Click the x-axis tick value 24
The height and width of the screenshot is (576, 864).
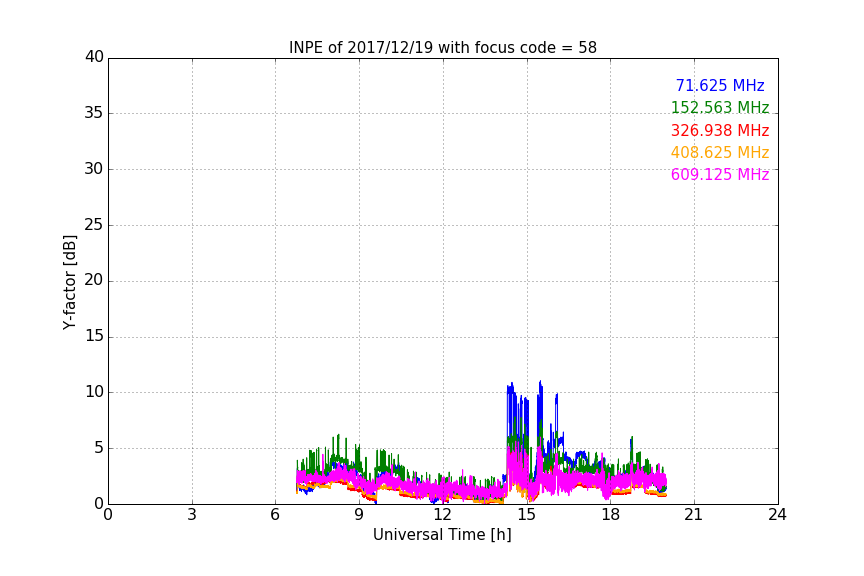click(777, 515)
